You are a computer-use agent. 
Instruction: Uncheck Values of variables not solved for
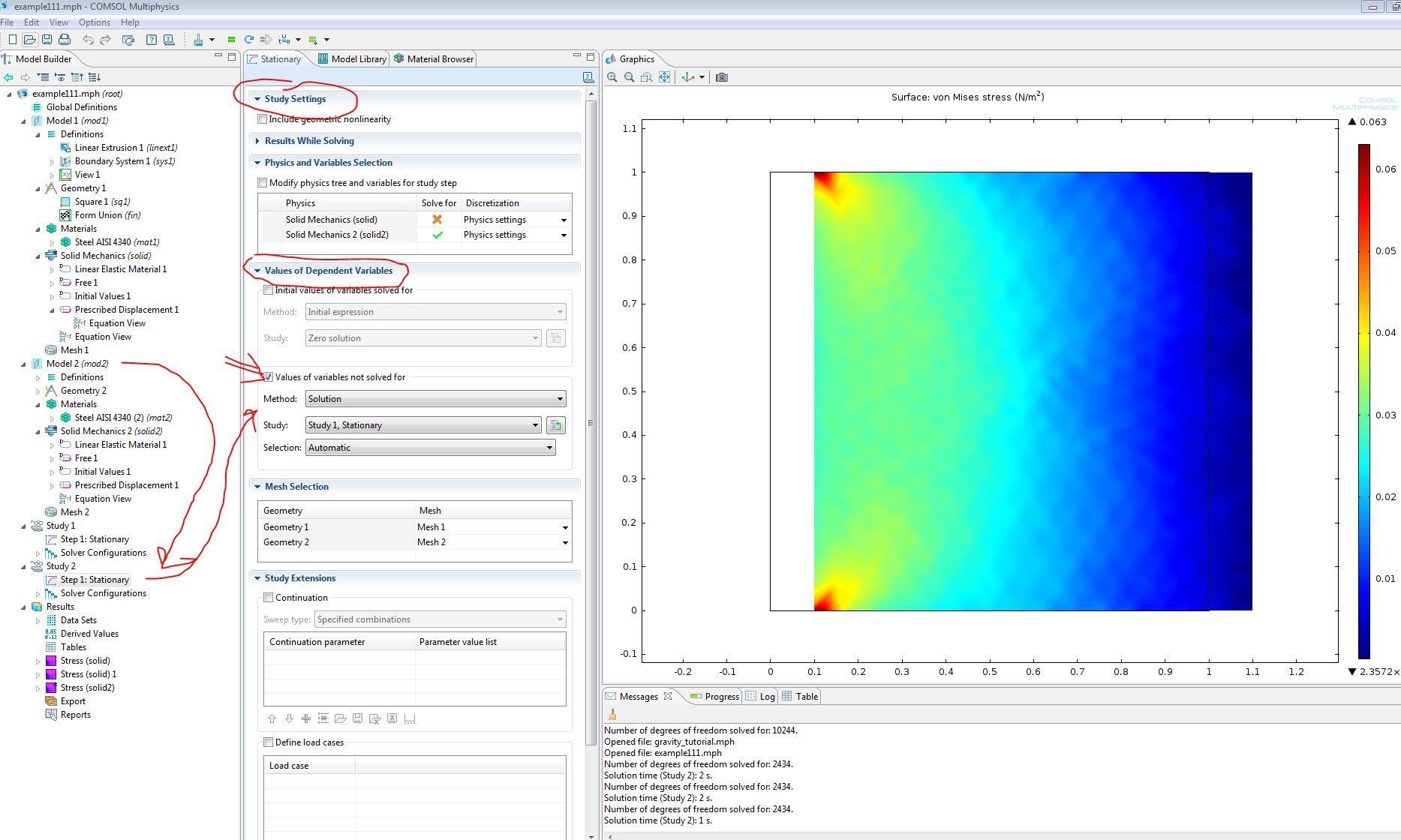pos(268,377)
